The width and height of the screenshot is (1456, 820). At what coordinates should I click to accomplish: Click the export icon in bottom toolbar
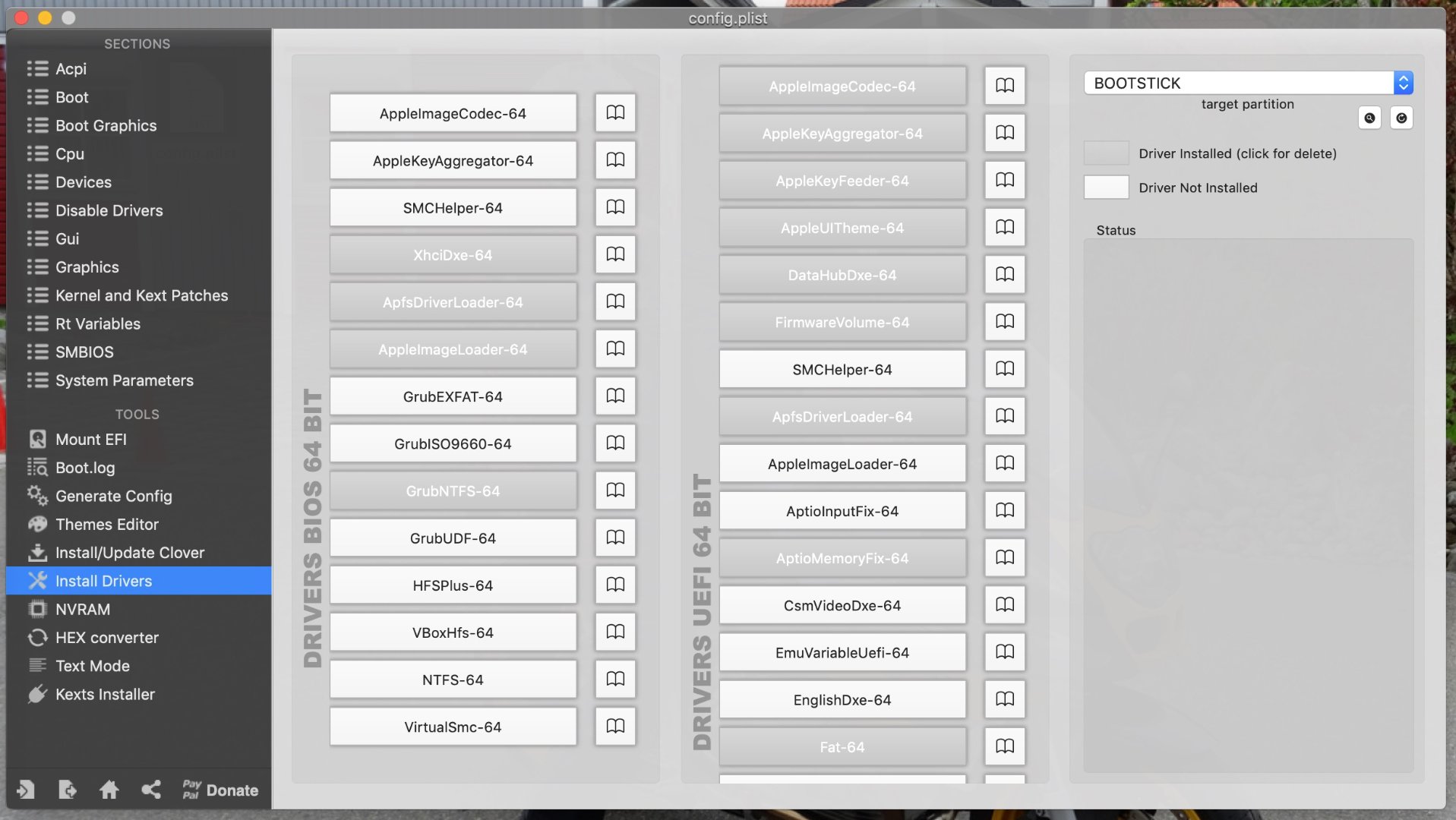click(x=68, y=790)
